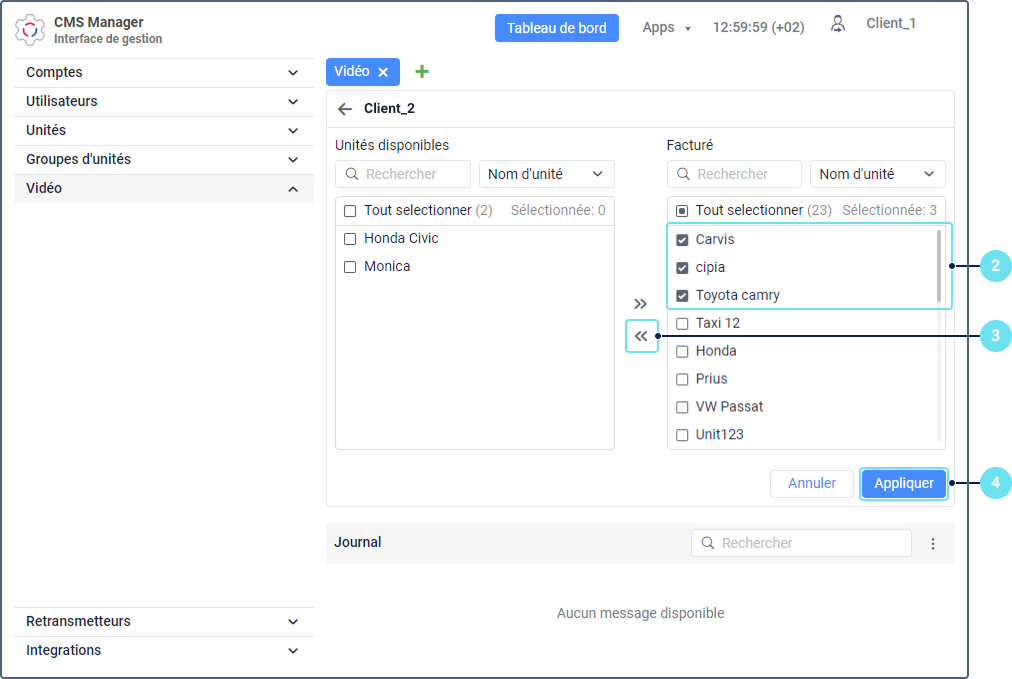Click the Appliquer button

(904, 483)
